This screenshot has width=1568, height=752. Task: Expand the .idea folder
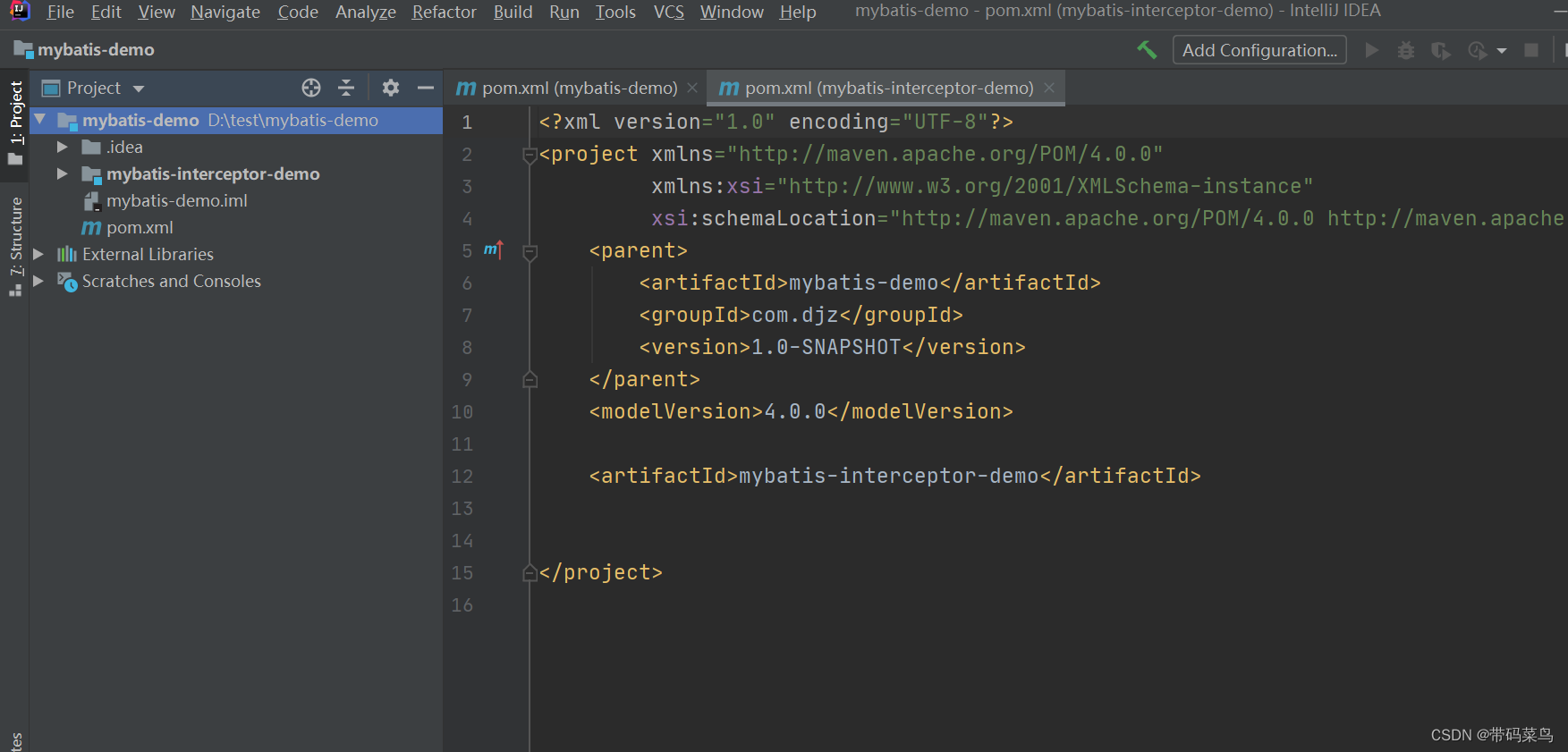coord(63,147)
